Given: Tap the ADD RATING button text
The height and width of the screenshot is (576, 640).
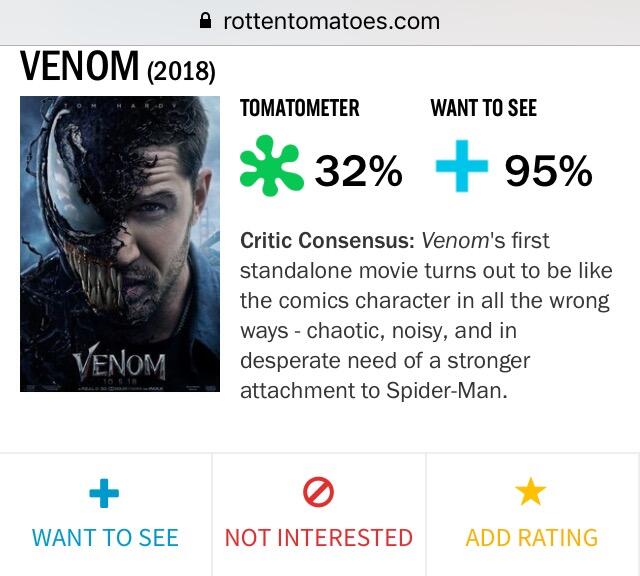Looking at the screenshot, I should coord(531,537).
